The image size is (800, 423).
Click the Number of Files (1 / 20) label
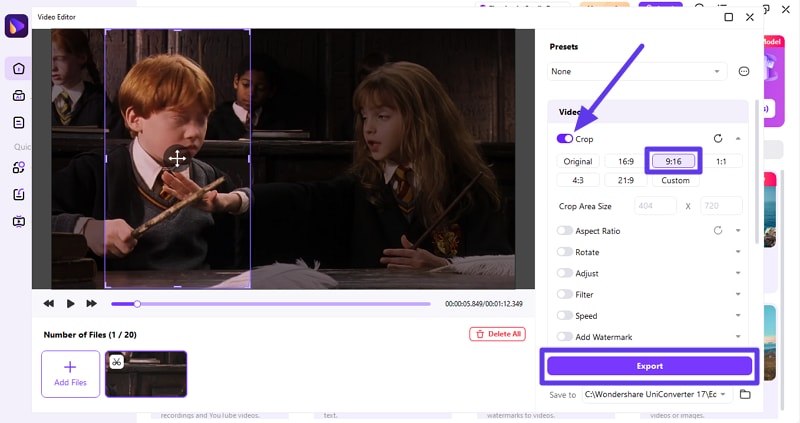tap(90, 335)
